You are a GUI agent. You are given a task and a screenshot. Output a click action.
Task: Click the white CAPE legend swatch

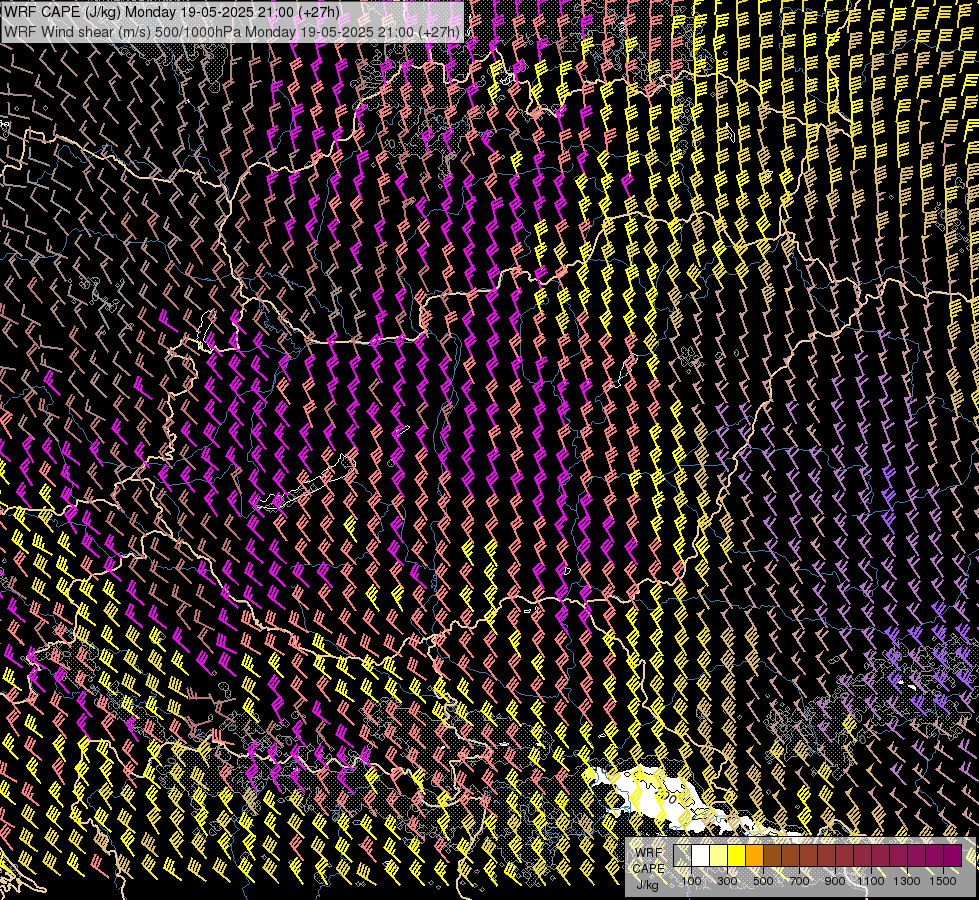[701, 855]
